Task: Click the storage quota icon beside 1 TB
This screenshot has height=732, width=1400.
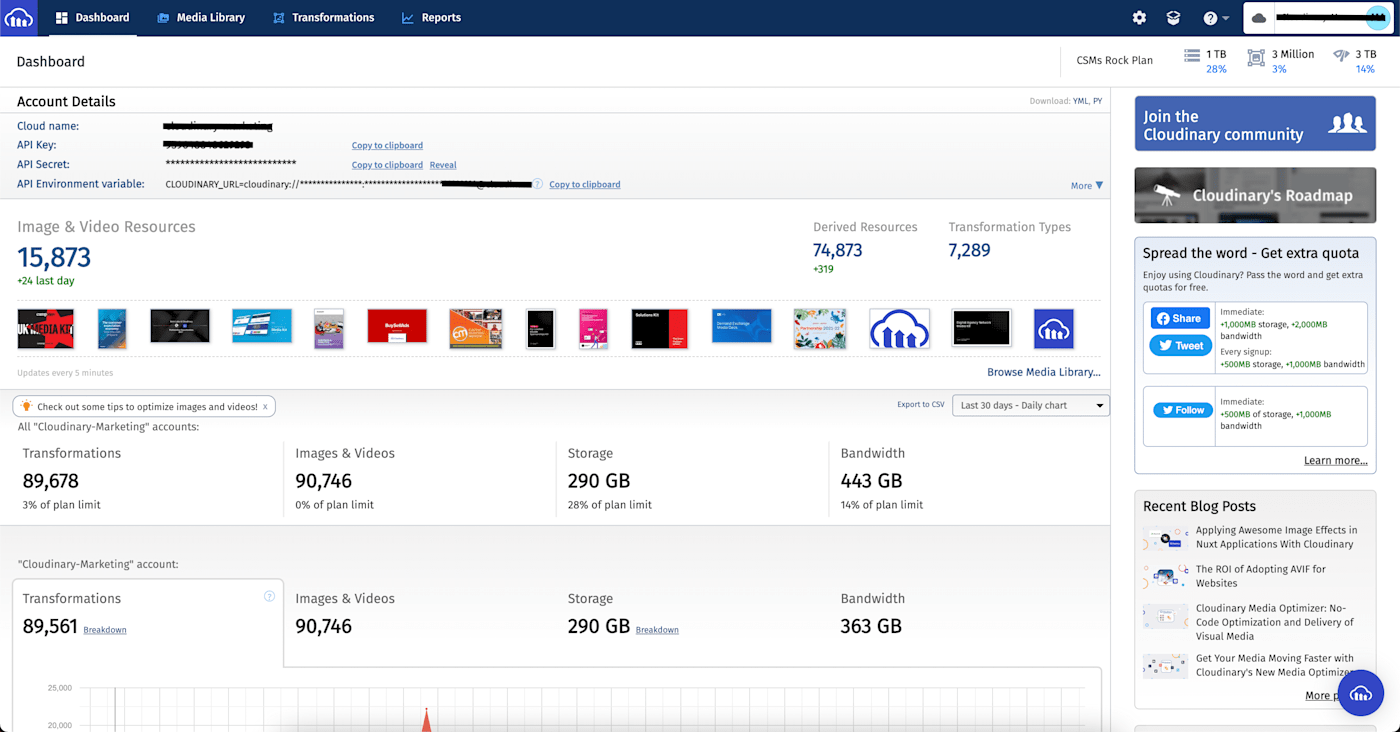Action: (x=1191, y=56)
